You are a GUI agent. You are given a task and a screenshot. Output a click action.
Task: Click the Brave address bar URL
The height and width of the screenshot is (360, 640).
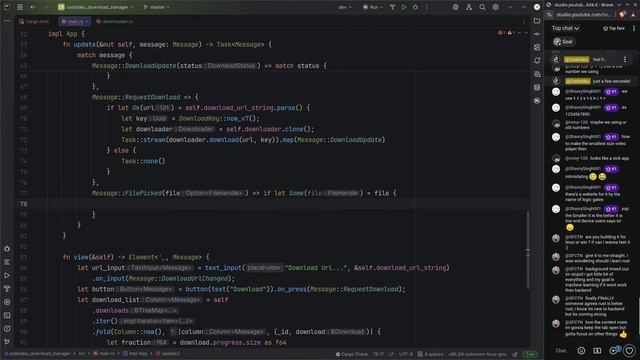coord(583,15)
